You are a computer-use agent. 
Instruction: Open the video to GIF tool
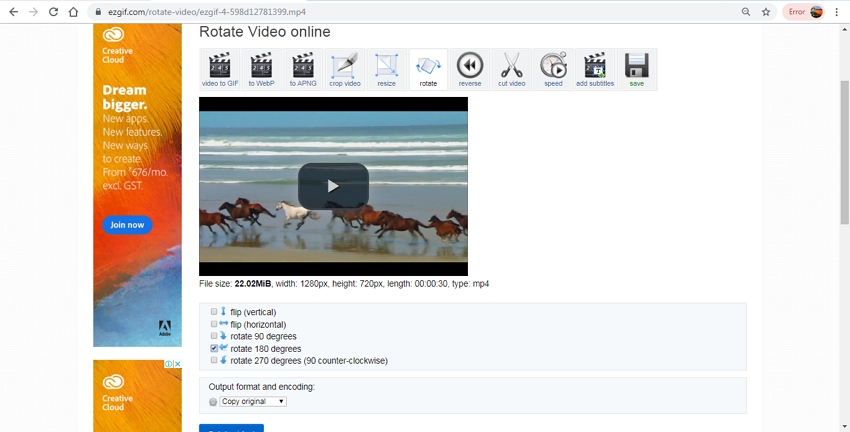coord(219,69)
